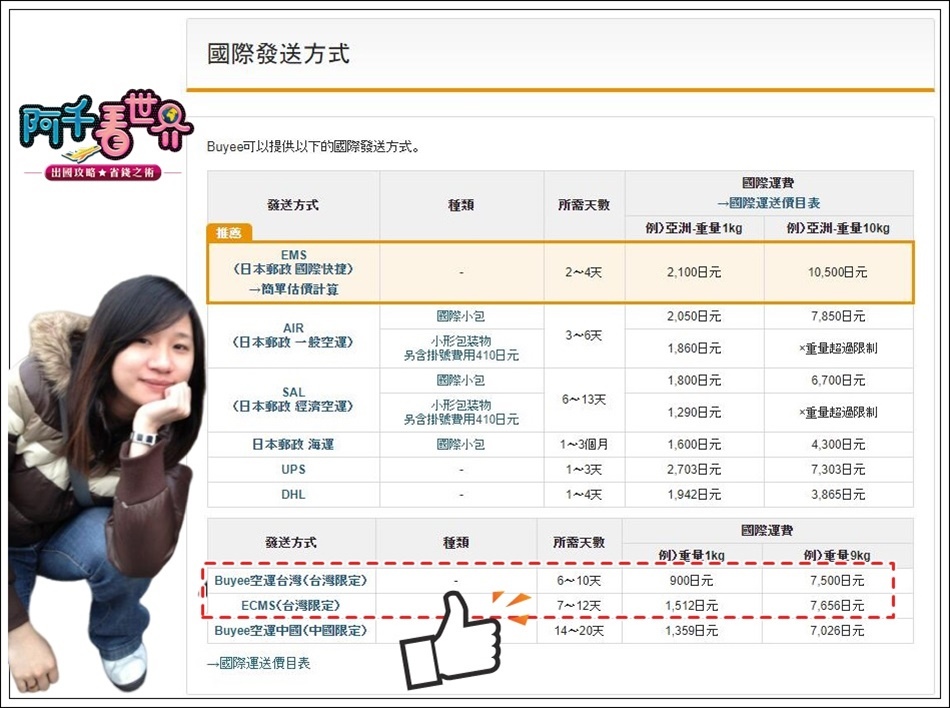Screen dimensions: 950x708
Task: Click 國際小包 in the 海運 row
Action: pos(461,445)
